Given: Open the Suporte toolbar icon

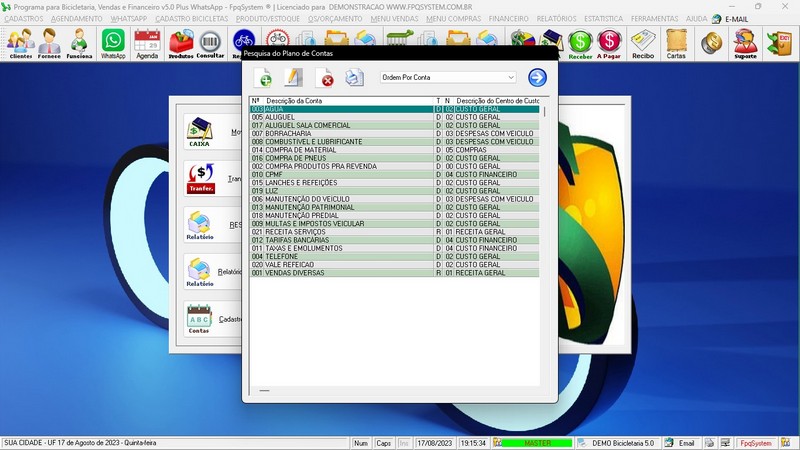Looking at the screenshot, I should (744, 43).
